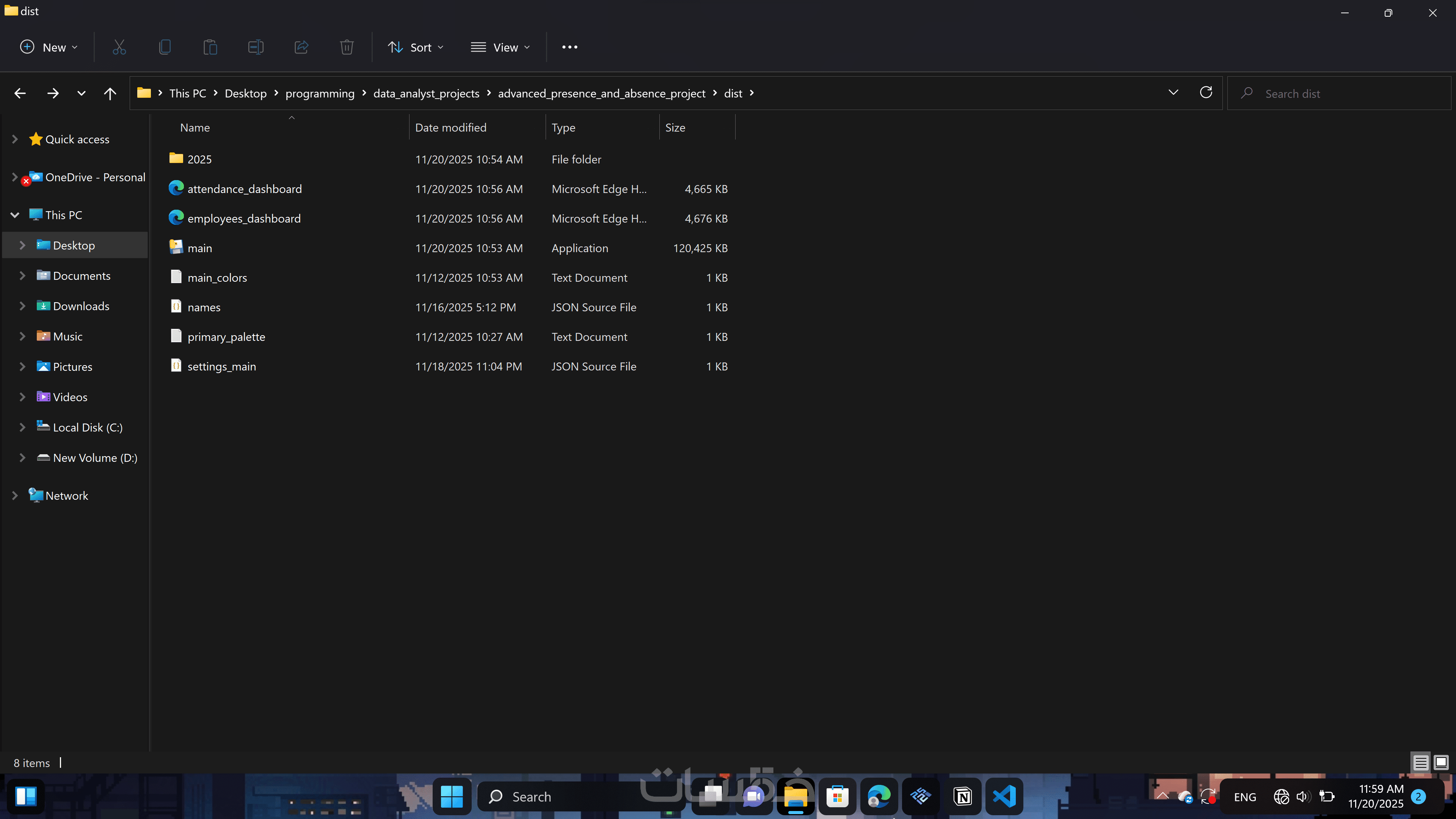Open the New item menu
Image resolution: width=1456 pixels, height=819 pixels.
(x=49, y=47)
